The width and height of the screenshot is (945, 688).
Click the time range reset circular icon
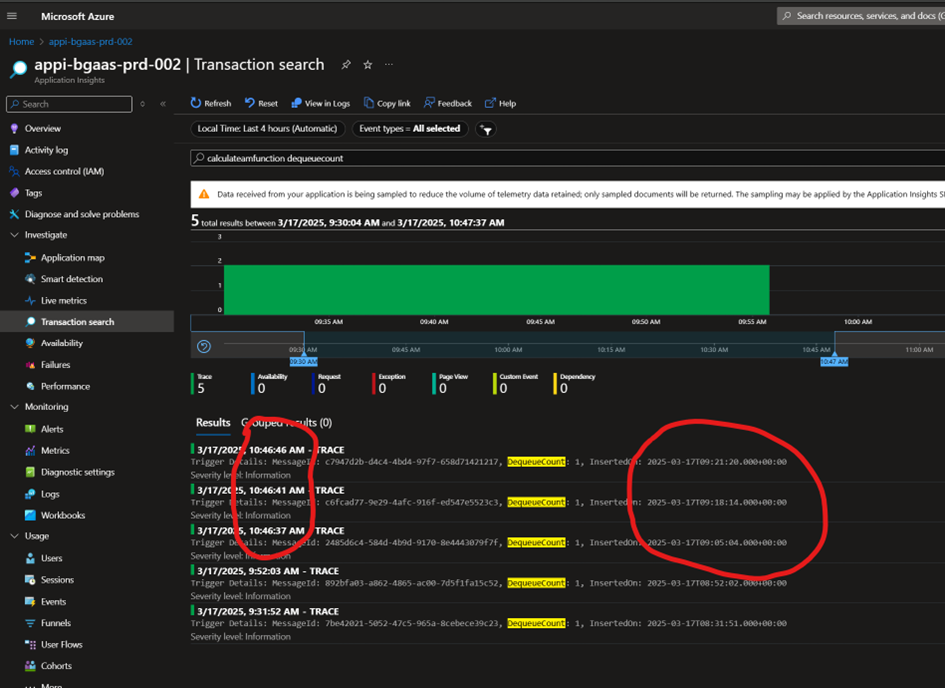tap(204, 346)
